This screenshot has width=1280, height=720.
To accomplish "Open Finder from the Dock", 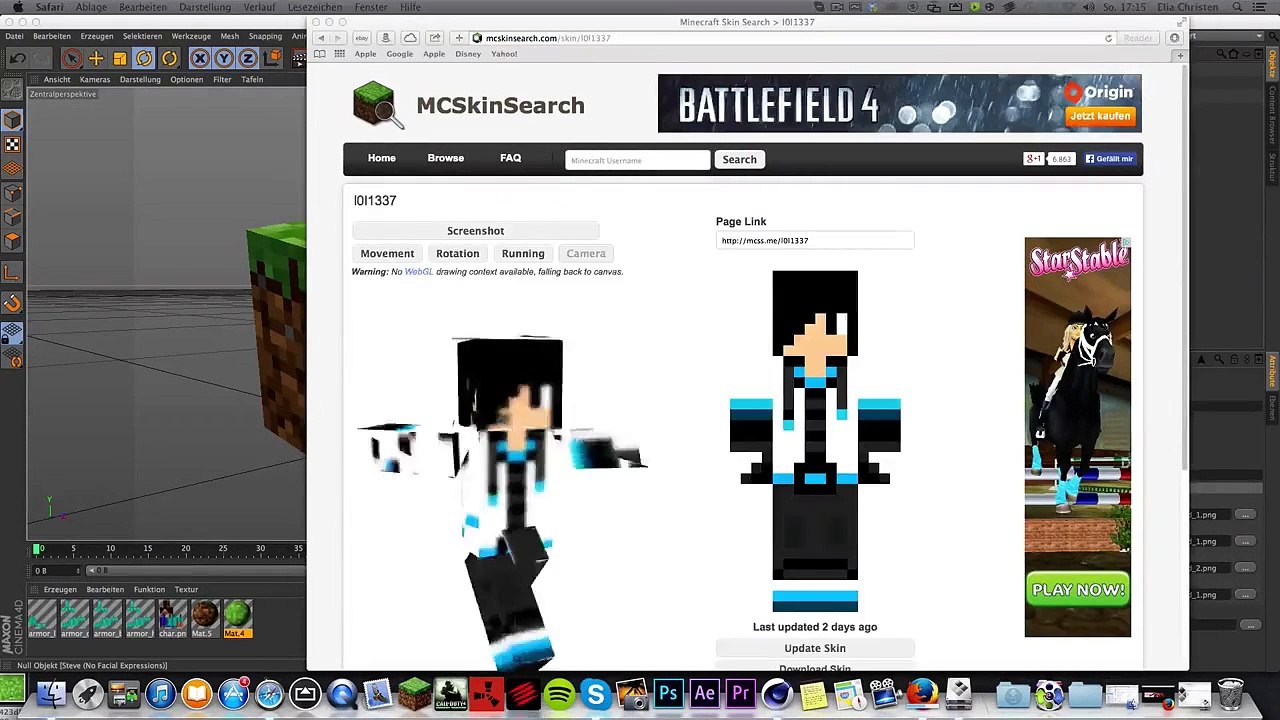I will click(x=51, y=693).
